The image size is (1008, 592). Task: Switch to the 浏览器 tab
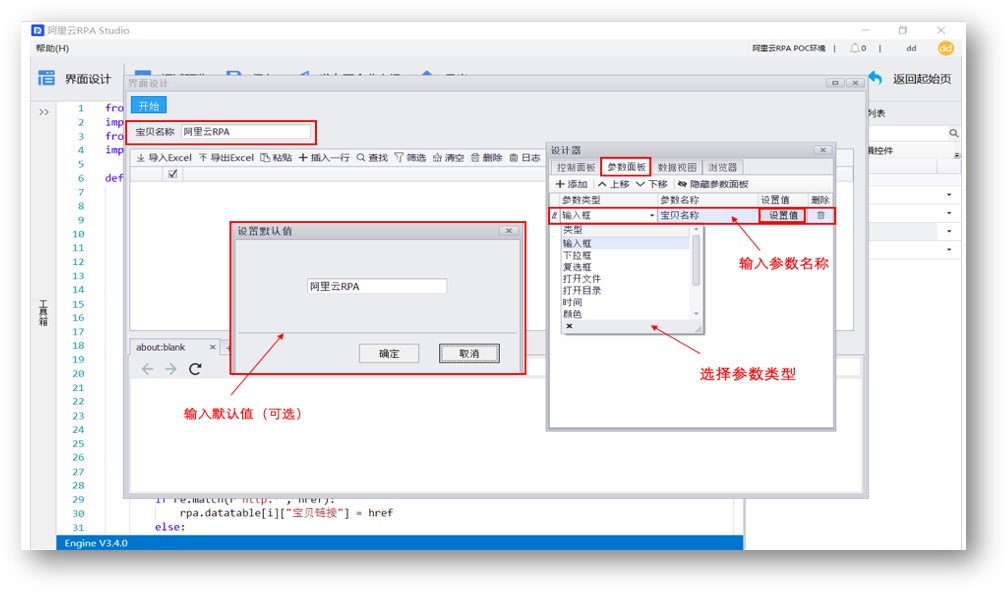[722, 167]
